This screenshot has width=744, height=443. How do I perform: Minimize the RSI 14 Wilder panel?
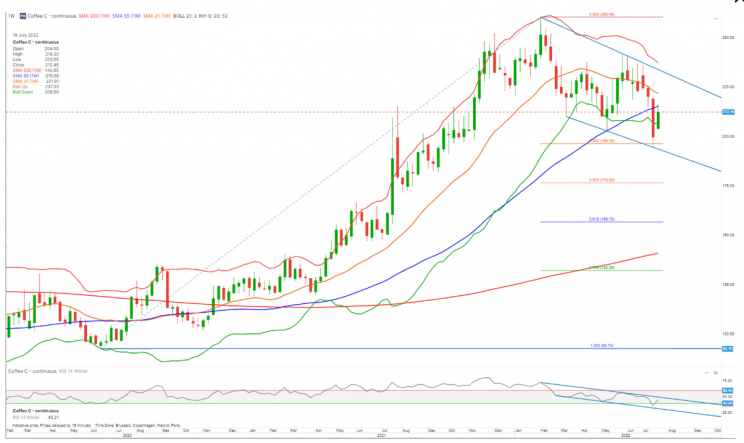[x=707, y=373]
